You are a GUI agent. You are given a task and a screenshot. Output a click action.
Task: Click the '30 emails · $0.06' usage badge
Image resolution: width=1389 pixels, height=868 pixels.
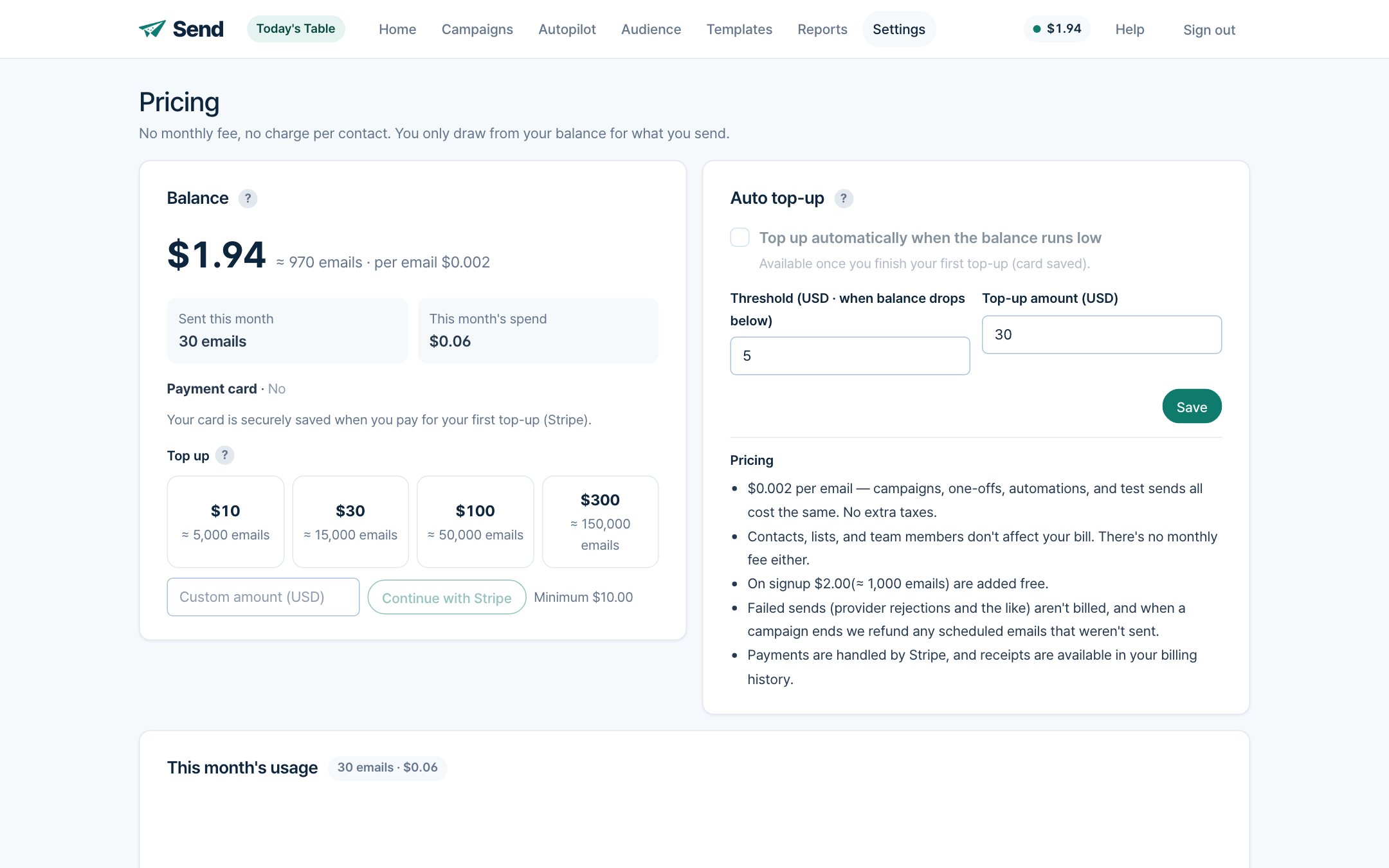(388, 768)
